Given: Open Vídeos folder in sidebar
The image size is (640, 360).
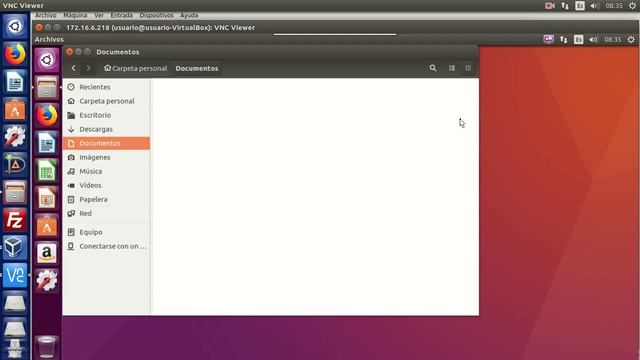Looking at the screenshot, I should click(x=106, y=185).
